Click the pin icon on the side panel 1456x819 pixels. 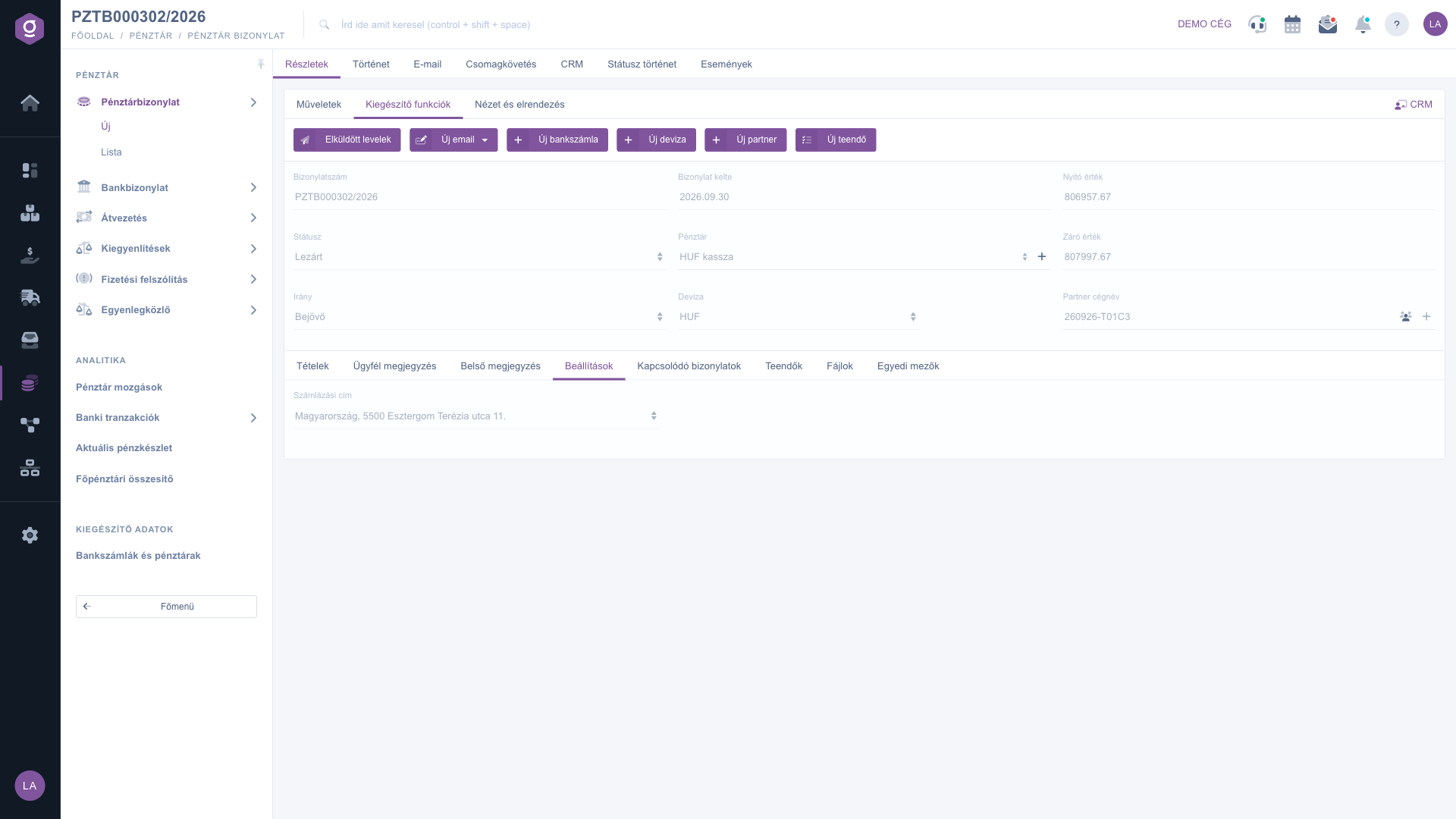[261, 64]
